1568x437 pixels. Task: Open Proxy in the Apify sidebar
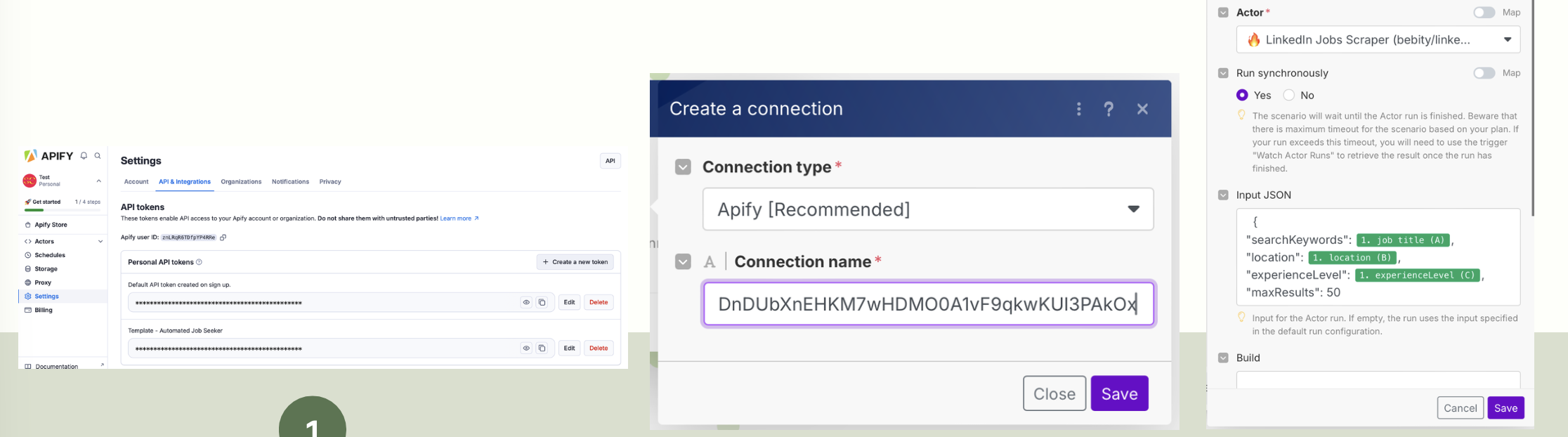[x=43, y=282]
